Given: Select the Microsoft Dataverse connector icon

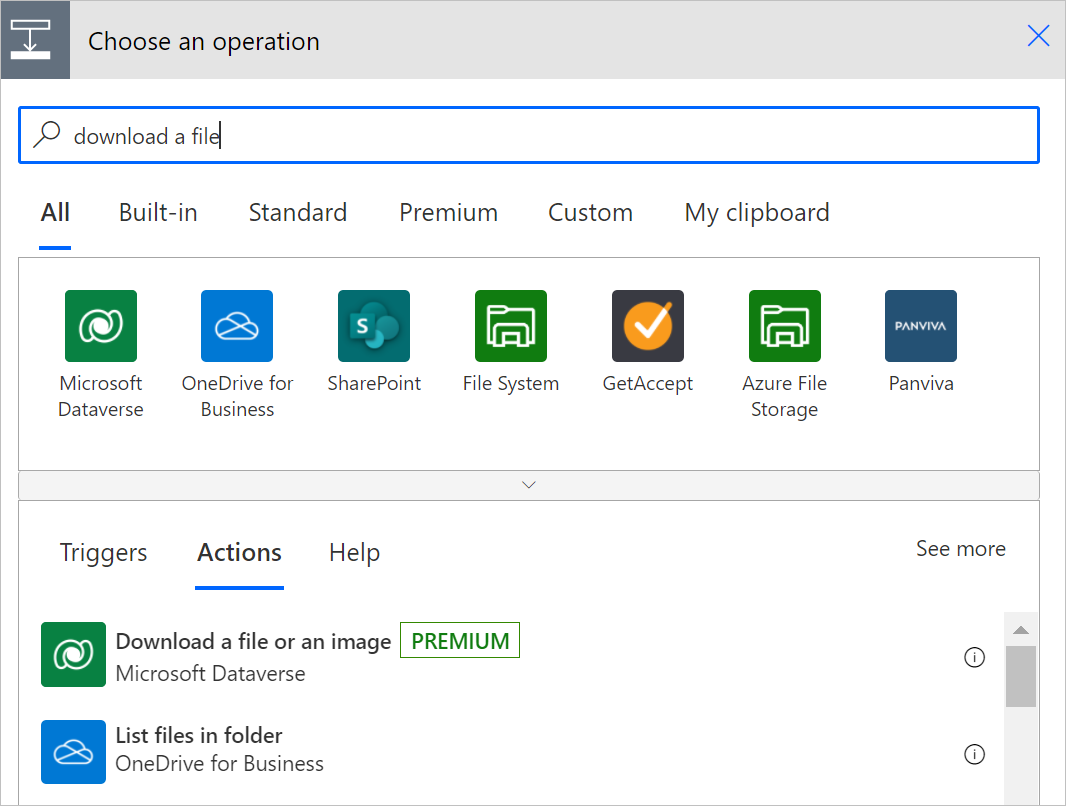Looking at the screenshot, I should 100,325.
